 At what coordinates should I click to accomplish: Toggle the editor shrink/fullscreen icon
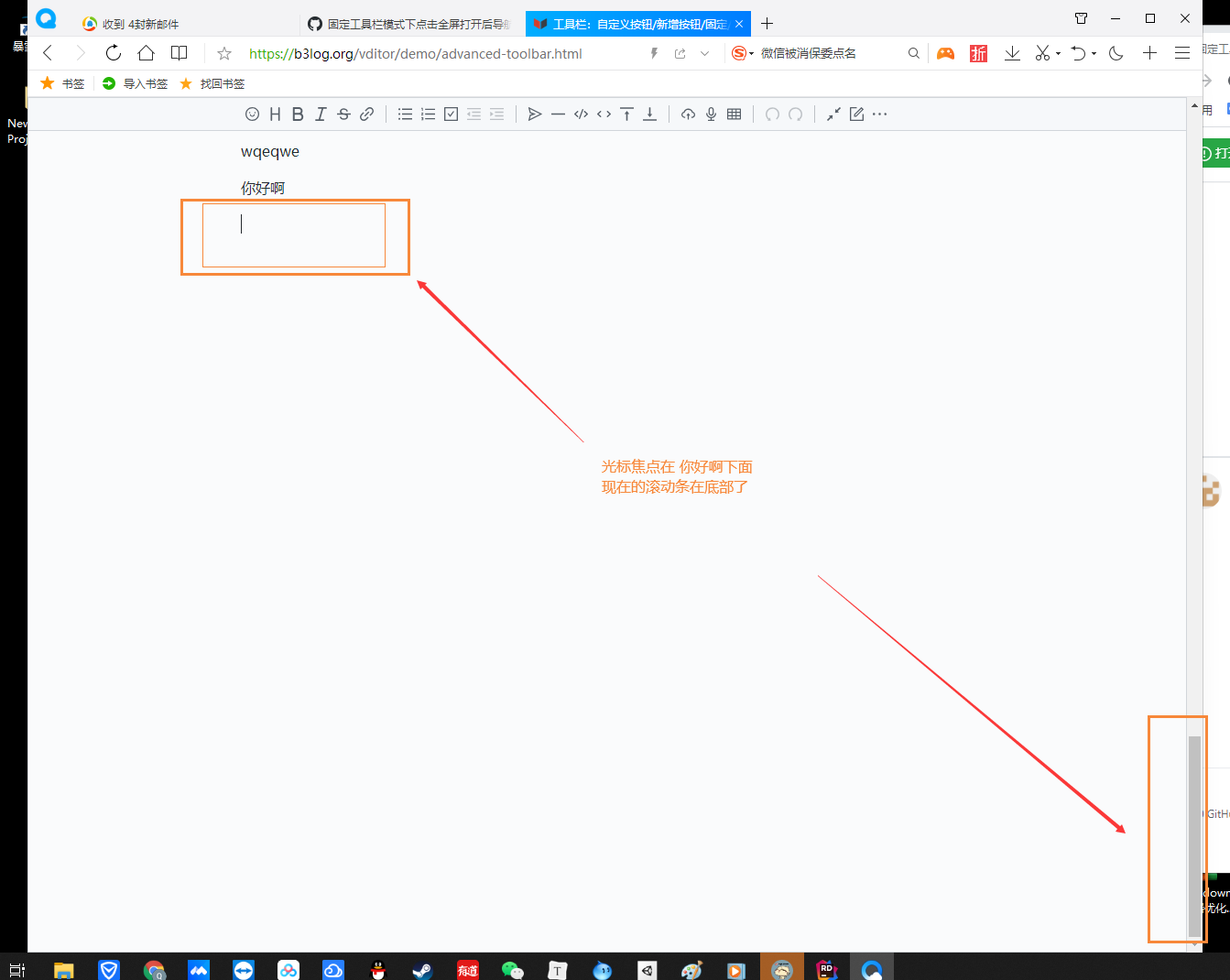pos(833,114)
